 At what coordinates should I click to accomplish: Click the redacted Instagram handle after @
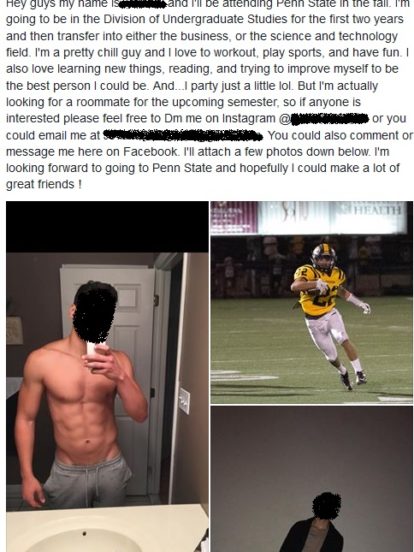[330, 119]
